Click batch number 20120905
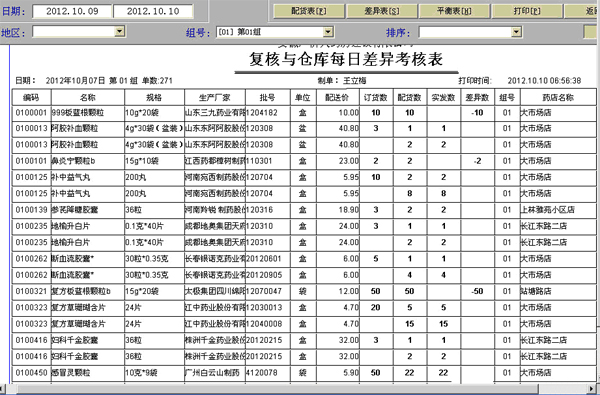 click(x=264, y=275)
